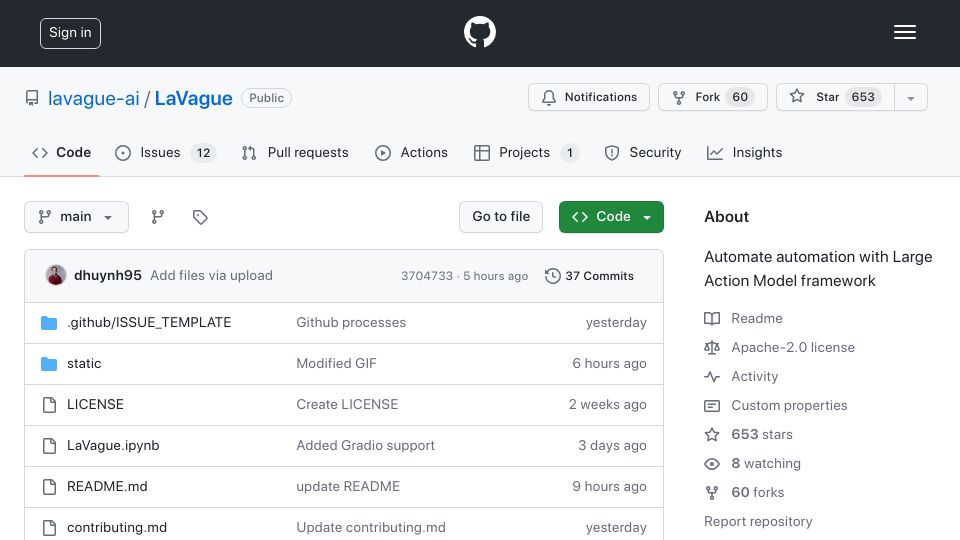
Task: Open the README.md file
Action: click(x=107, y=487)
